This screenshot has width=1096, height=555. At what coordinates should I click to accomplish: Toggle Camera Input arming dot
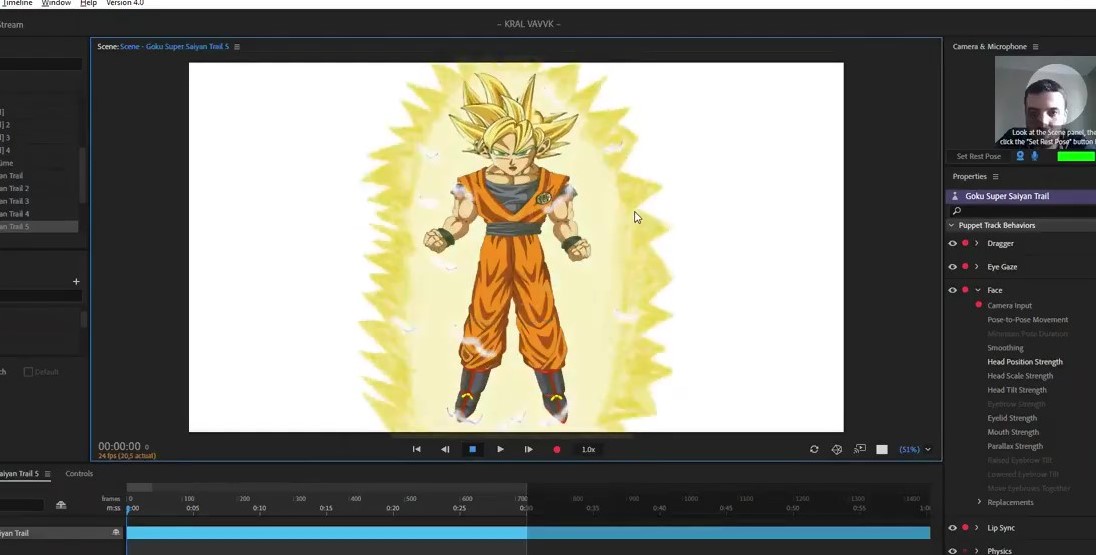coord(979,305)
